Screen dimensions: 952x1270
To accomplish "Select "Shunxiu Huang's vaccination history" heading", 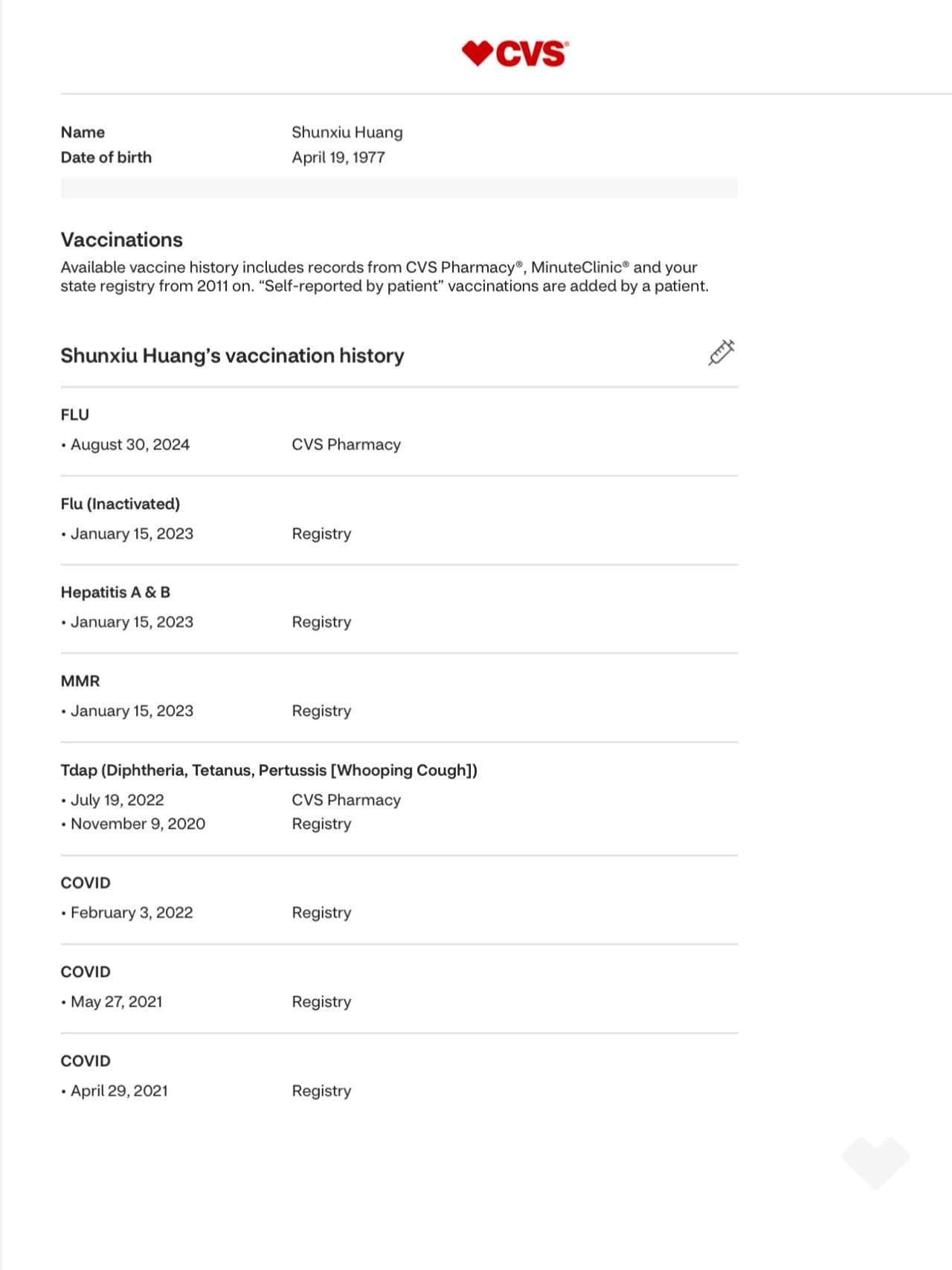I will pos(232,356).
